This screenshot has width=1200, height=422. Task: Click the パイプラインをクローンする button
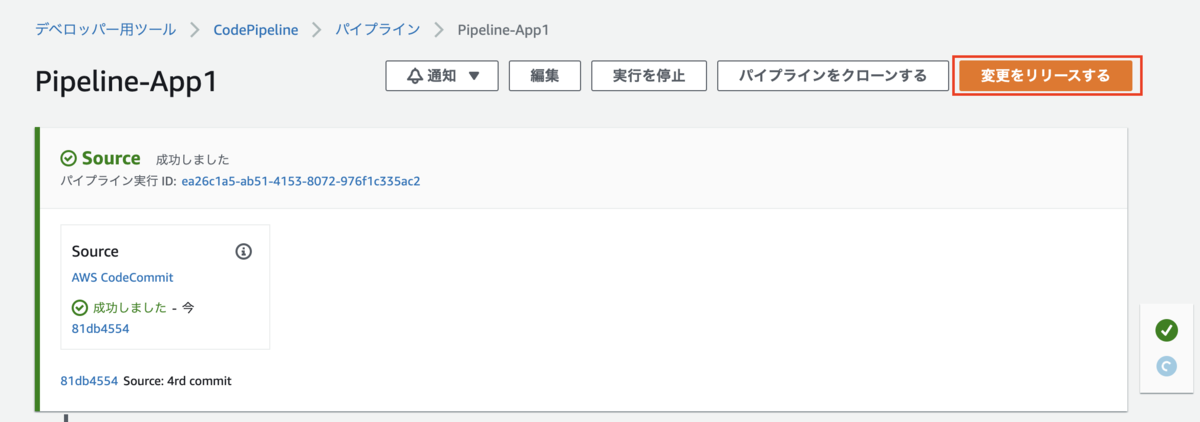point(832,76)
